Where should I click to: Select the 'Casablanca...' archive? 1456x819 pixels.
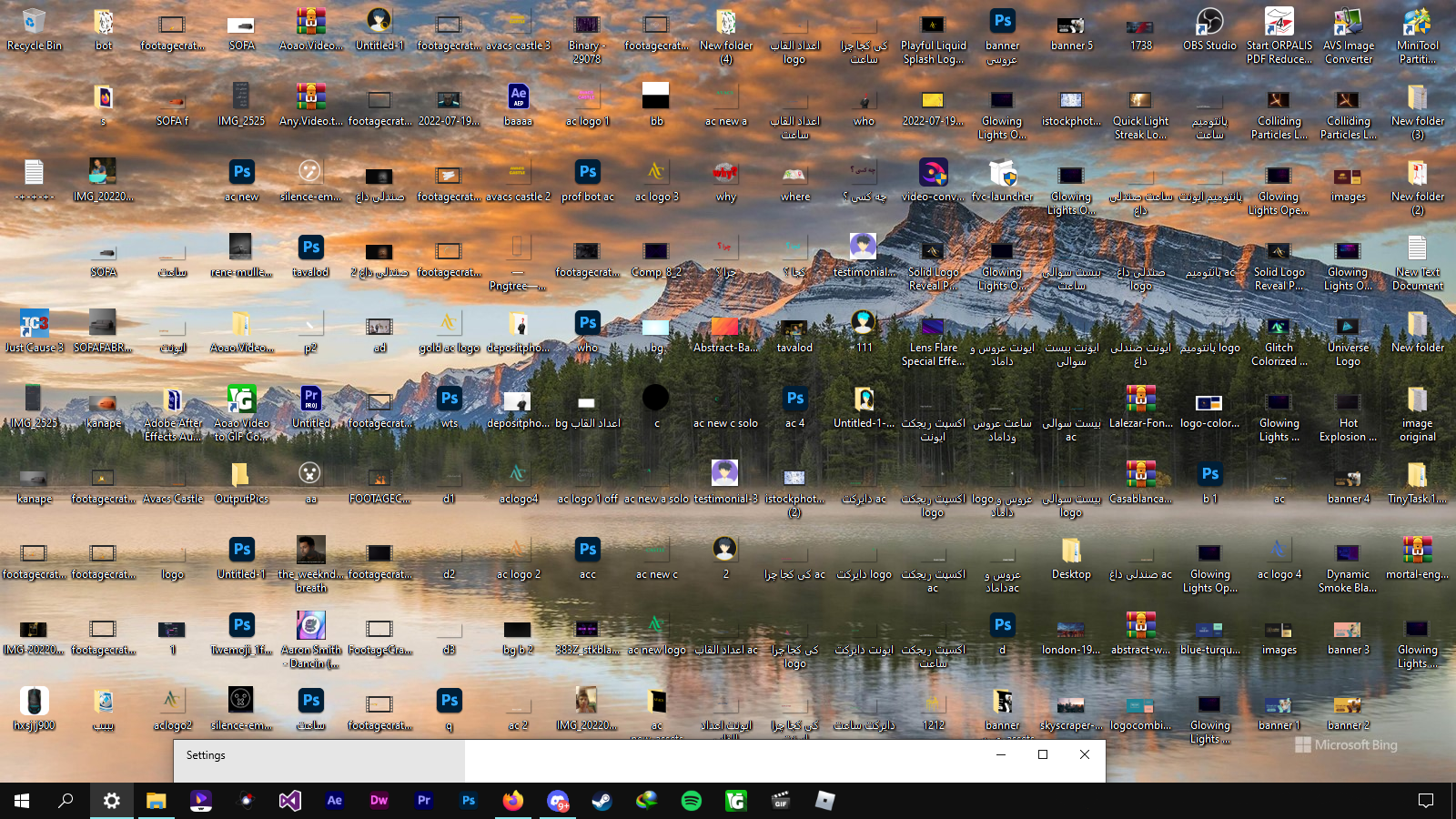1140,482
